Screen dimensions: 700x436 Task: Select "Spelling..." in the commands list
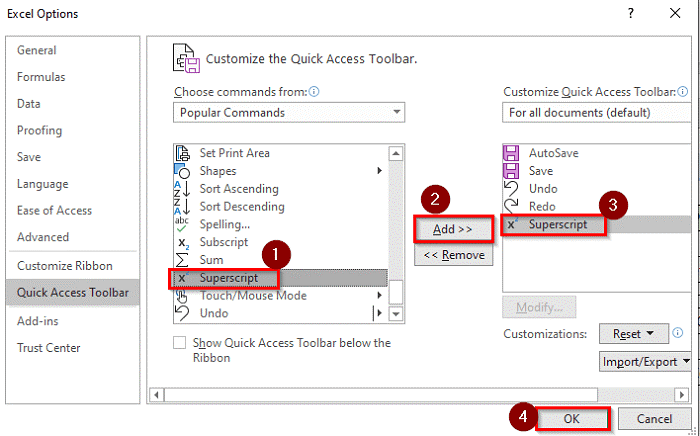(x=225, y=224)
